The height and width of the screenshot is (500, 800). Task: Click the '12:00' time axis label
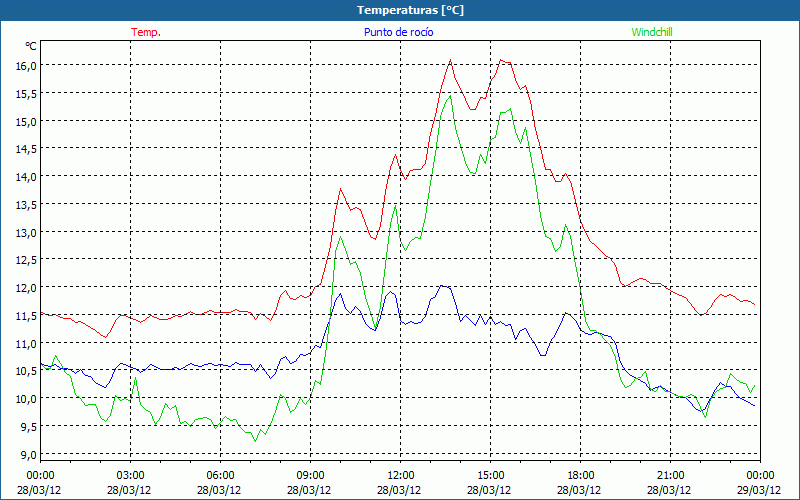coord(401,476)
